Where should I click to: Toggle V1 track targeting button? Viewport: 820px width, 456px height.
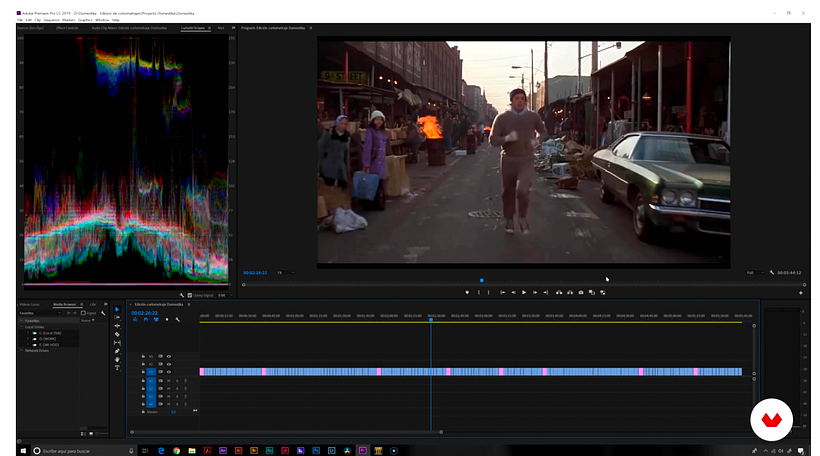click(151, 372)
